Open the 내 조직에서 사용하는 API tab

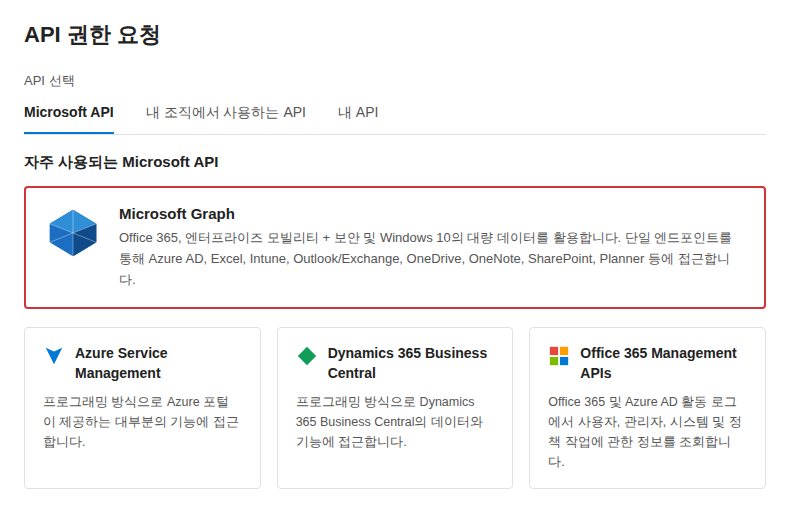tap(226, 112)
